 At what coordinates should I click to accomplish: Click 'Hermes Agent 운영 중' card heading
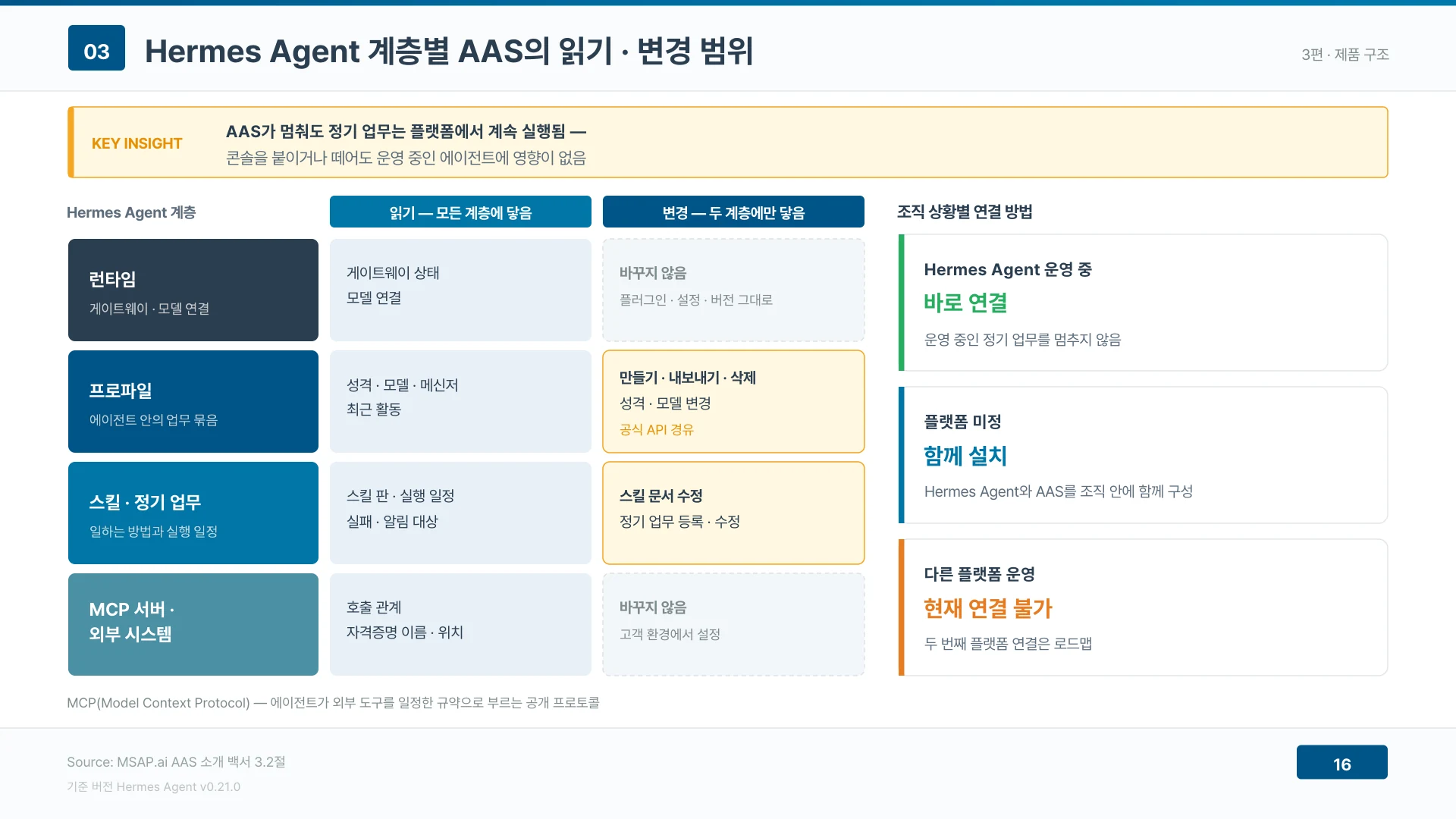pyautogui.click(x=1008, y=269)
